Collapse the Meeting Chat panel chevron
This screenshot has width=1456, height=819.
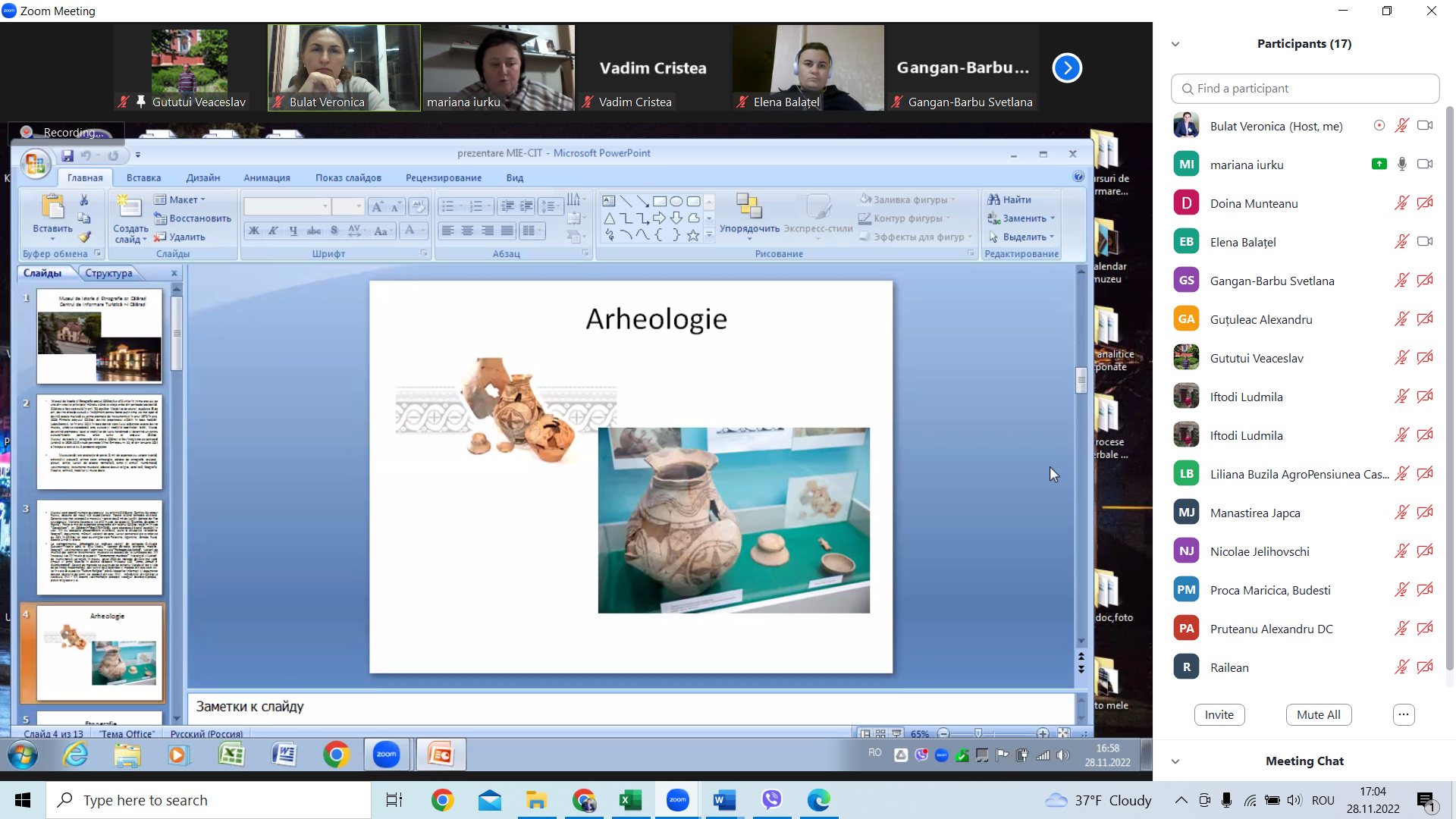point(1175,761)
